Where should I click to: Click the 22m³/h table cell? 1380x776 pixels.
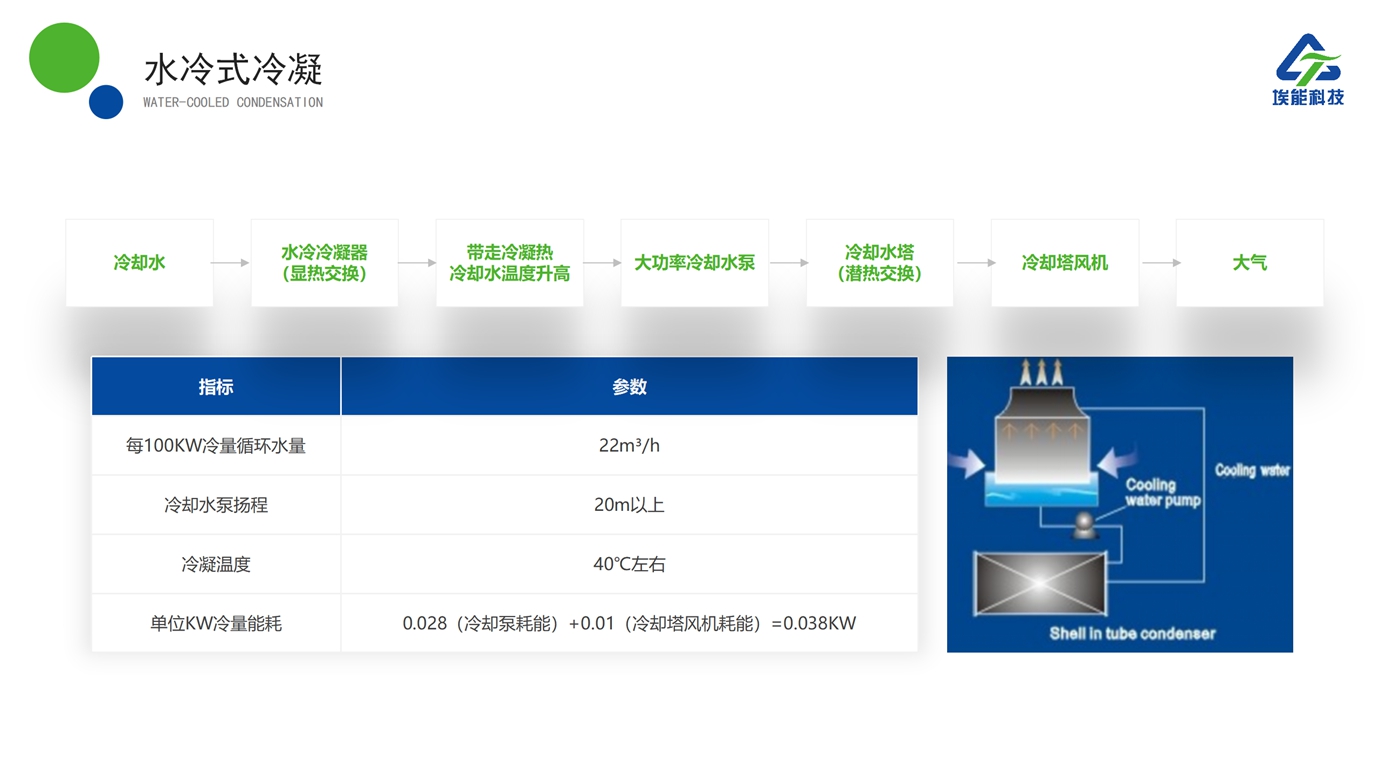(629, 446)
